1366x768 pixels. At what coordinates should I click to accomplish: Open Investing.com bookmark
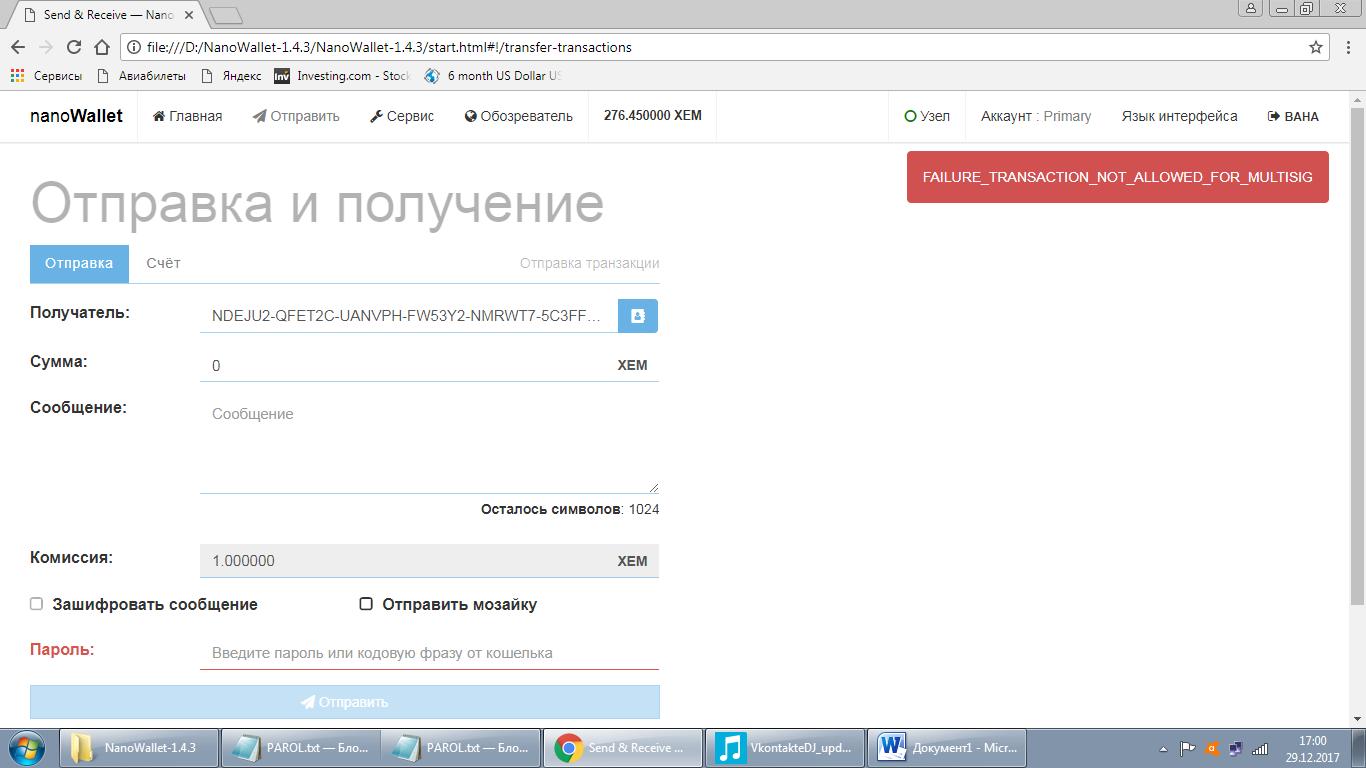tap(342, 76)
